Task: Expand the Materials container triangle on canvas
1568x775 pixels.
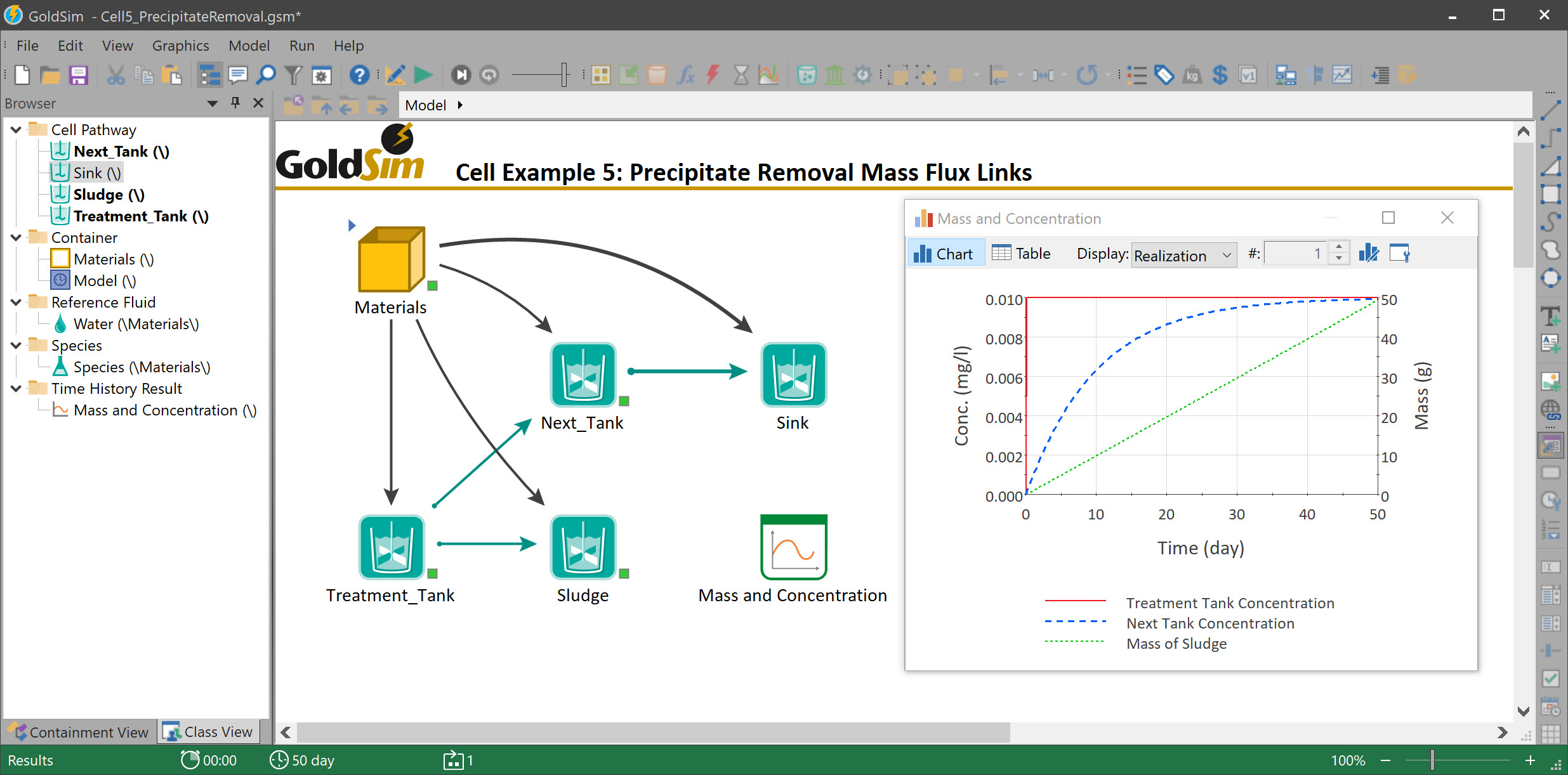Action: 352,225
